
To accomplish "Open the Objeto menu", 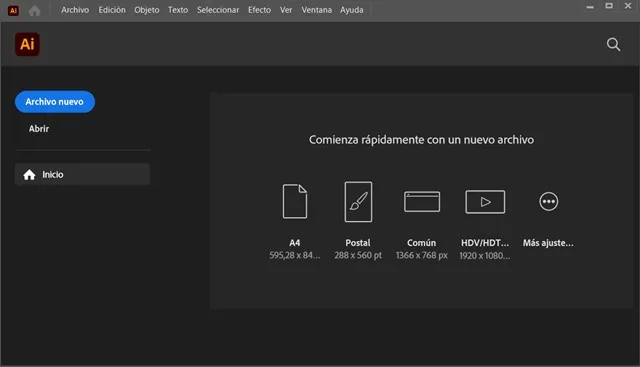I will point(147,10).
